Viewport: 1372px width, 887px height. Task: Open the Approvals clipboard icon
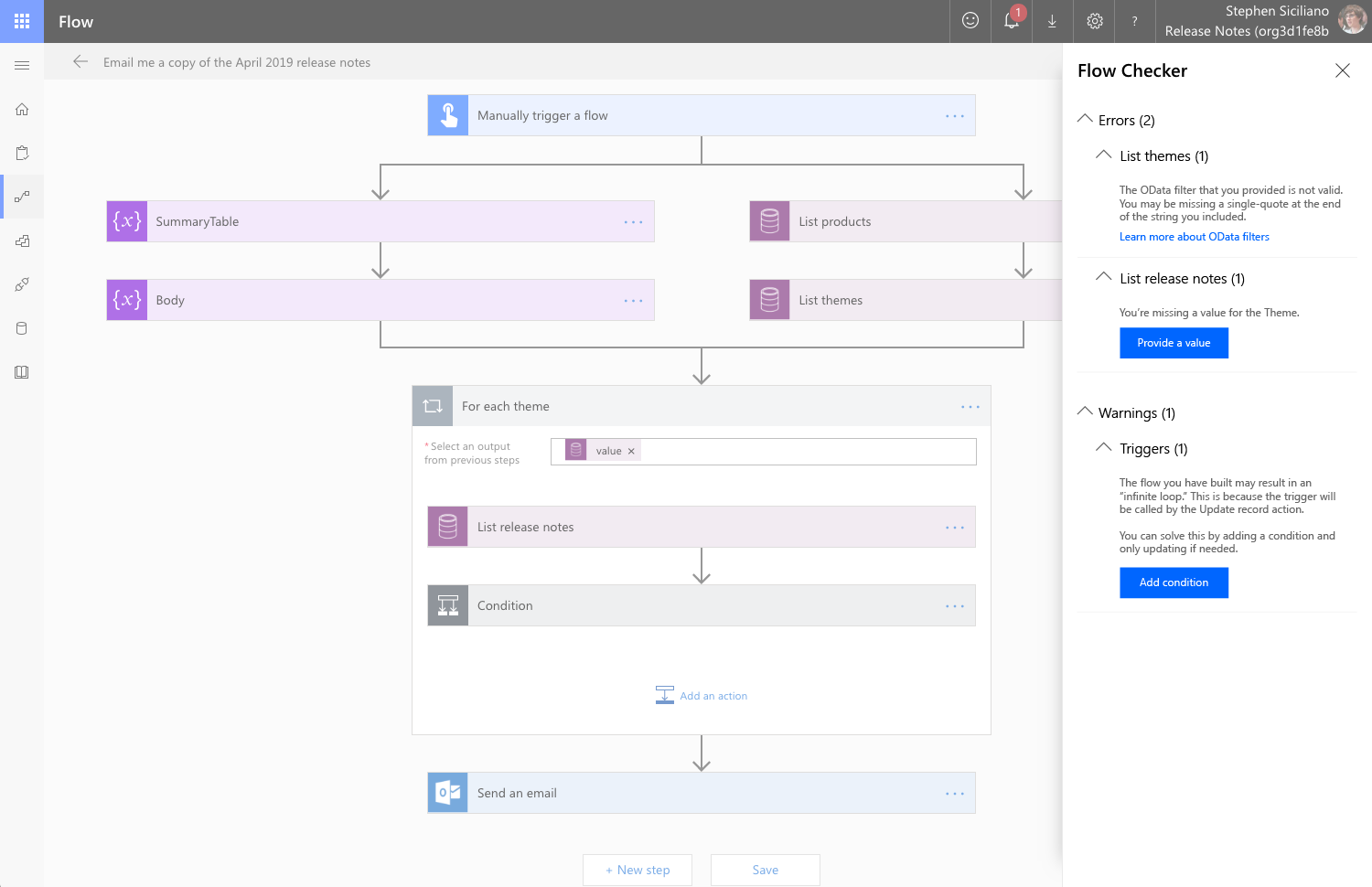click(21, 152)
